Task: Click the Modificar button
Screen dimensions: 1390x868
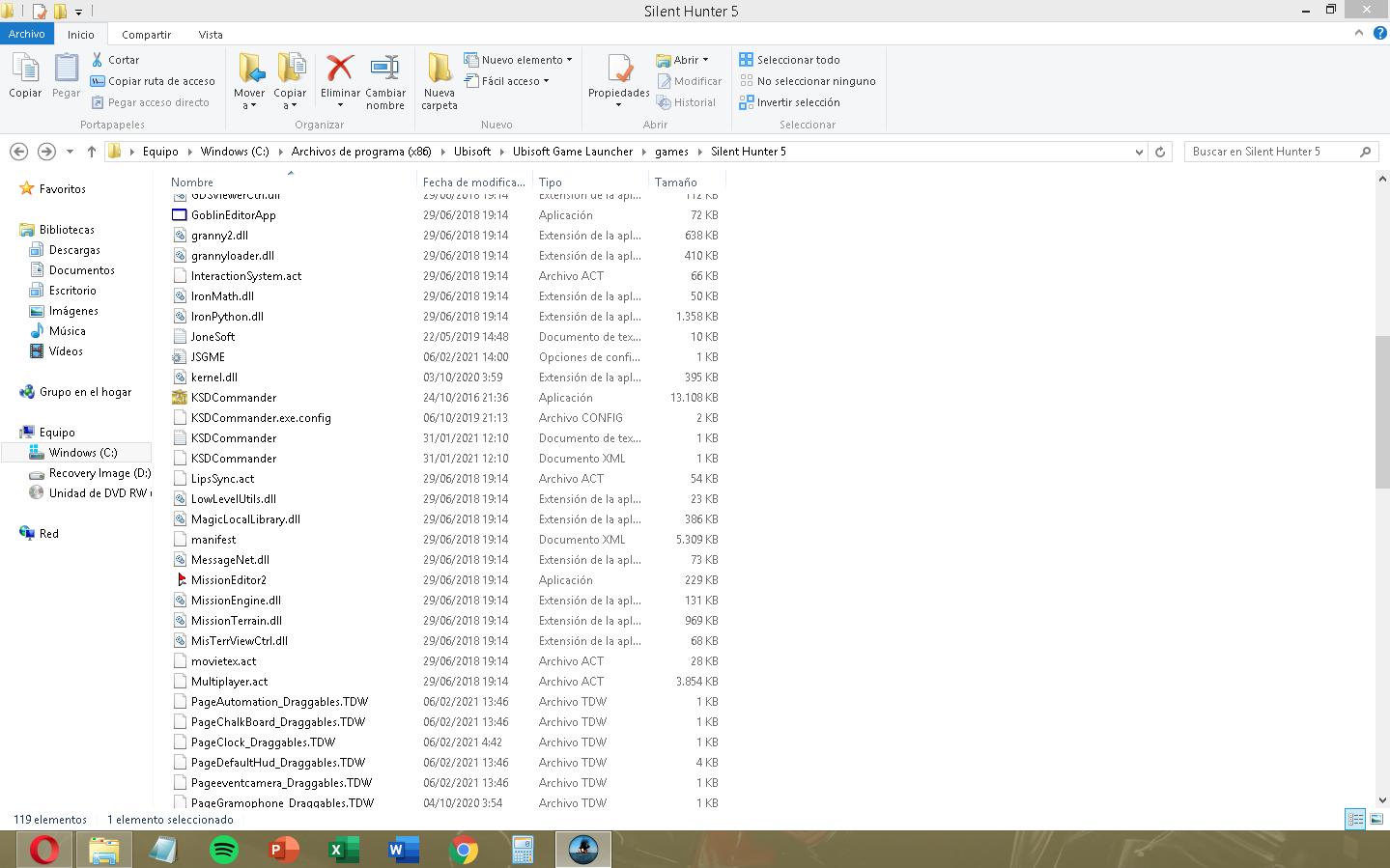Action: click(690, 81)
